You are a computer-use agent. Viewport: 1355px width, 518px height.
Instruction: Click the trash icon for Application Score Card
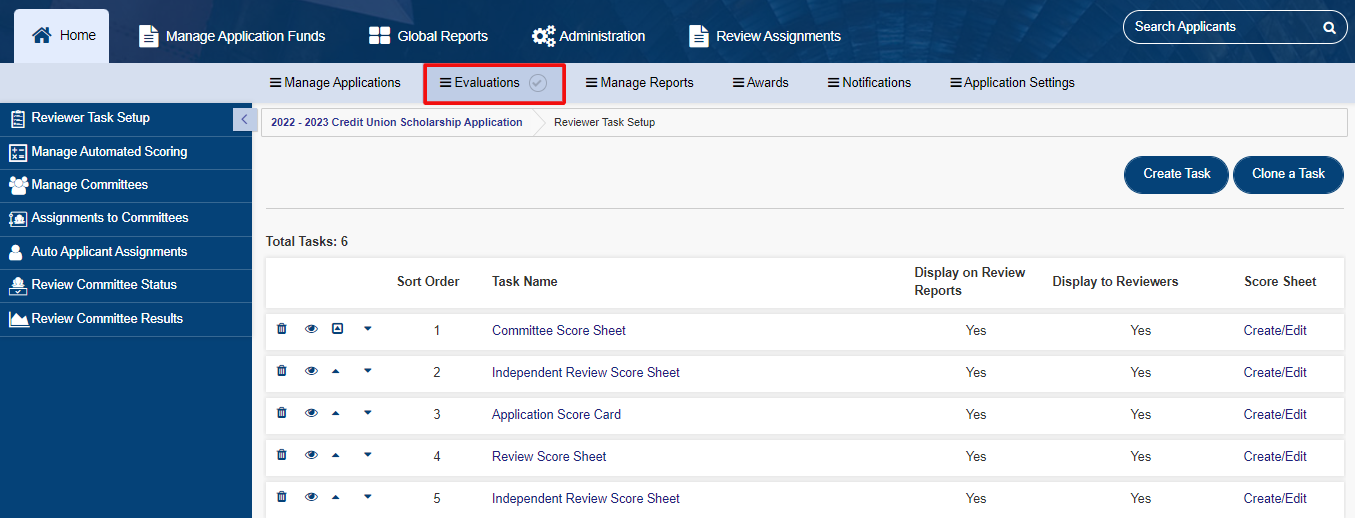282,413
